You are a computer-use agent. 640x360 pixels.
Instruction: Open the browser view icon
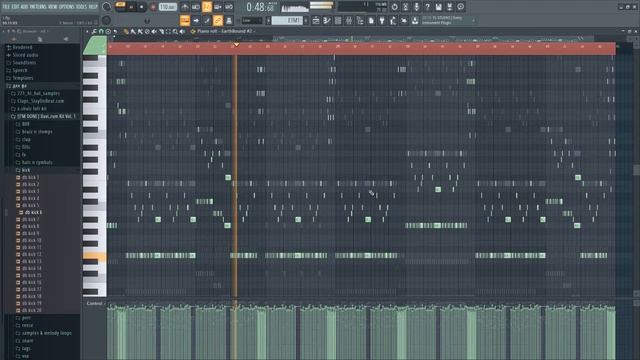(360, 20)
